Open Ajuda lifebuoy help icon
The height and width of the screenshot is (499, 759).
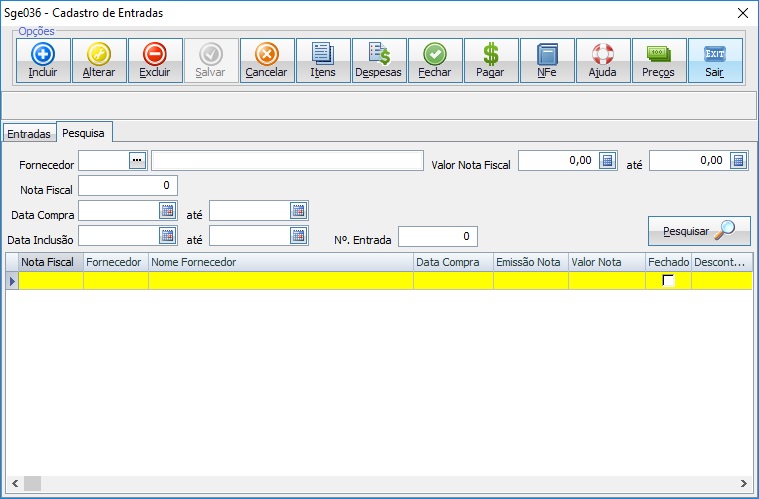603,54
